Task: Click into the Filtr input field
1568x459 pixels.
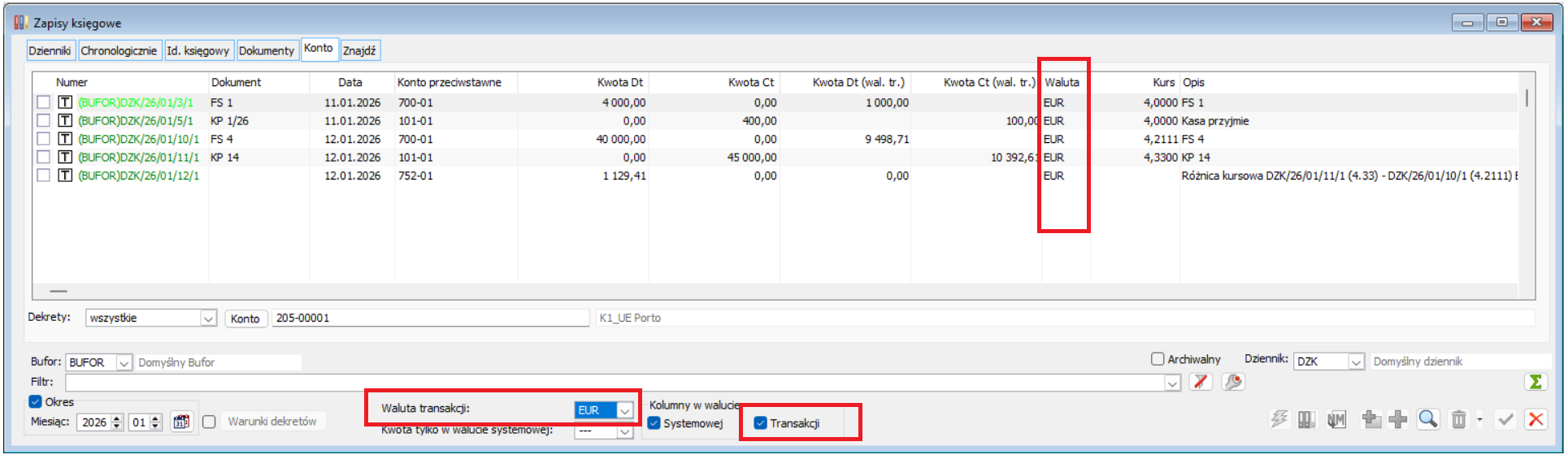Action: pos(615,383)
